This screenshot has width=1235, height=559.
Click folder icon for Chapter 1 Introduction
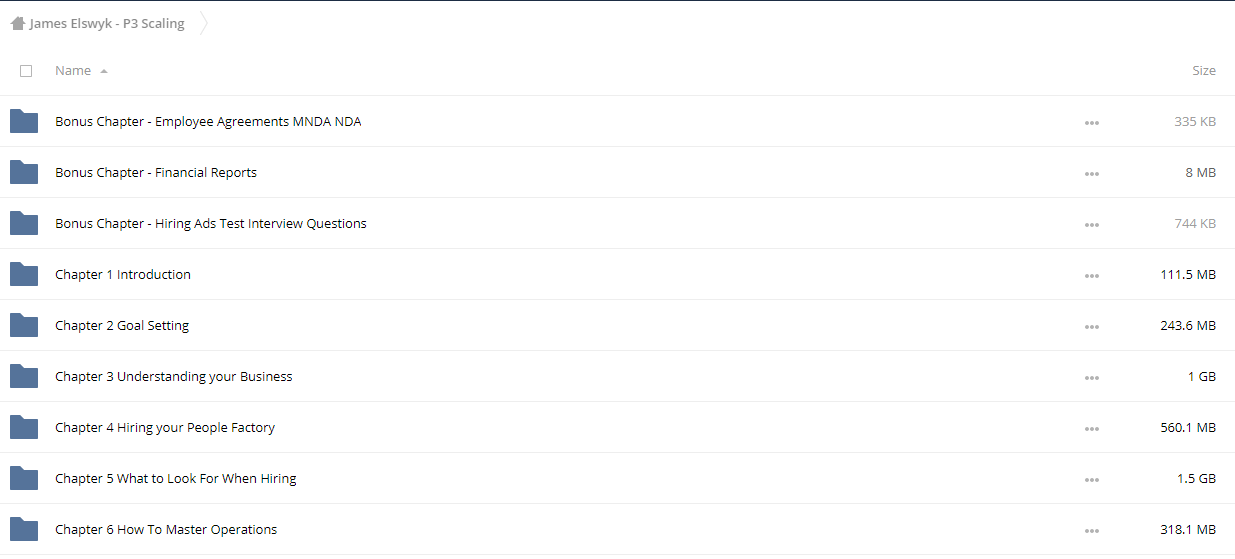24,274
